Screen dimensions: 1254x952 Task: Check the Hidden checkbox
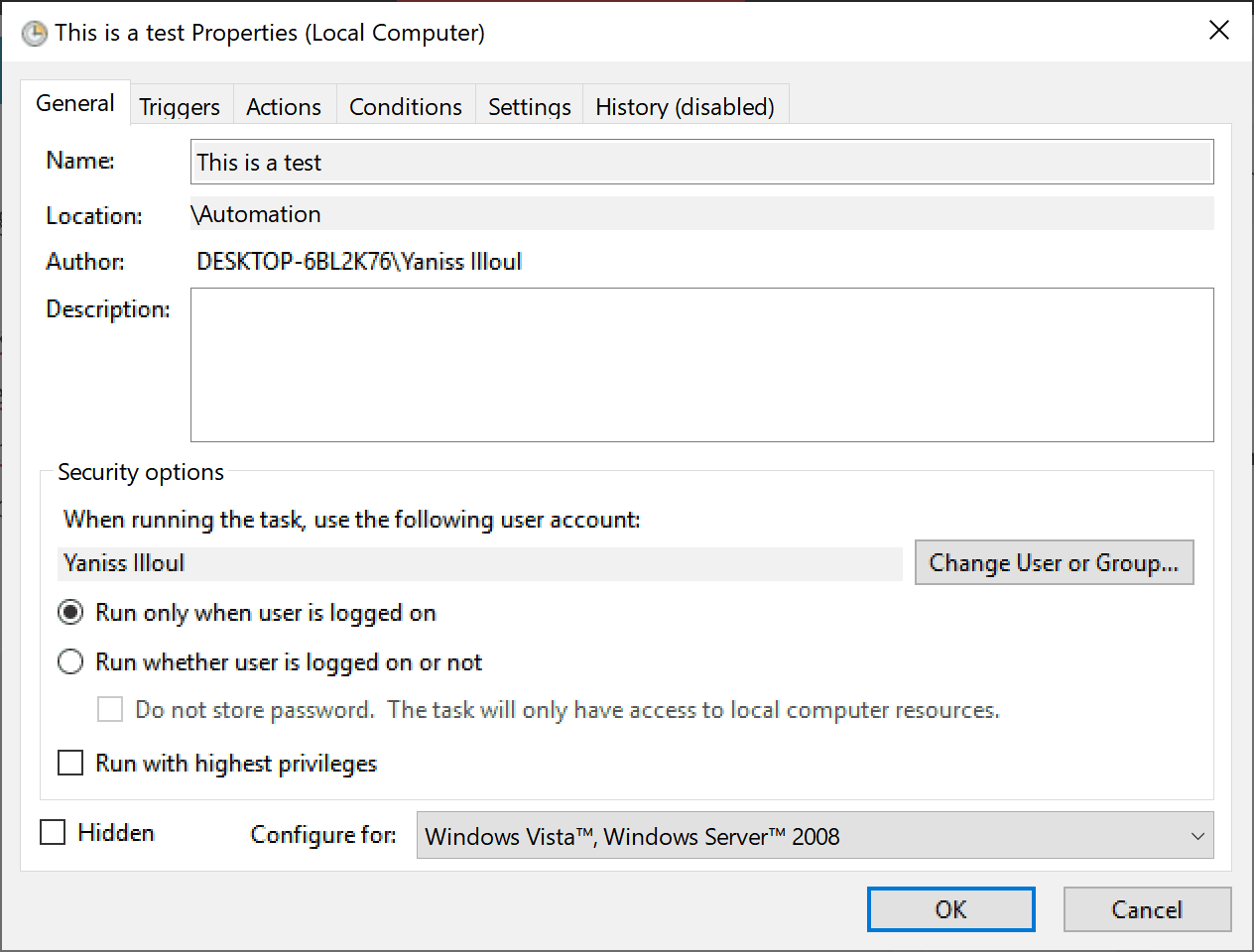pos(53,832)
